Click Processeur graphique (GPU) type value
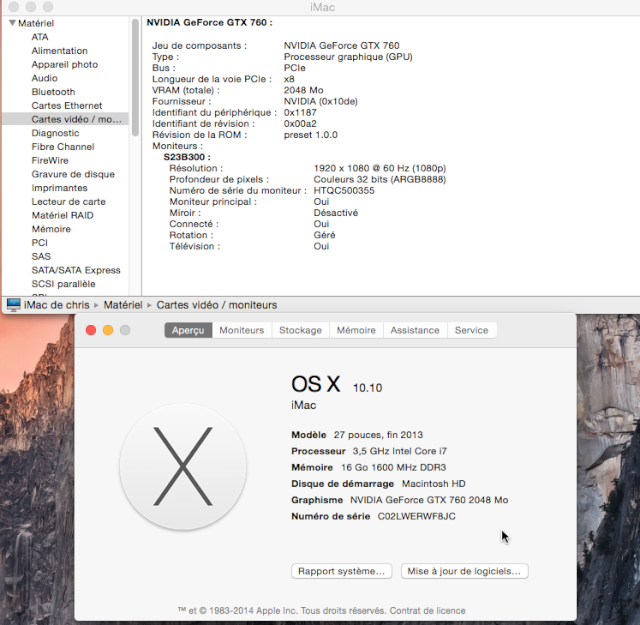 (348, 57)
